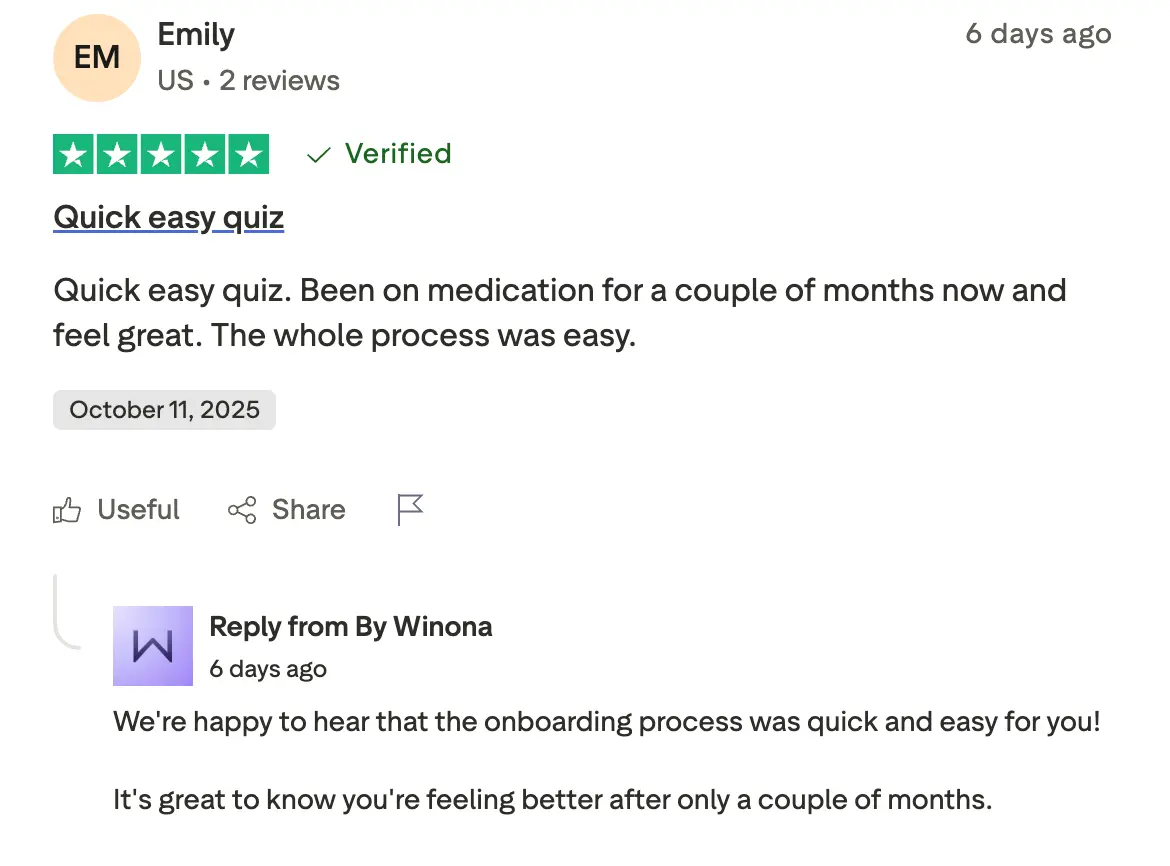Click the EM avatar circle
The height and width of the screenshot is (866, 1170).
click(x=97, y=58)
